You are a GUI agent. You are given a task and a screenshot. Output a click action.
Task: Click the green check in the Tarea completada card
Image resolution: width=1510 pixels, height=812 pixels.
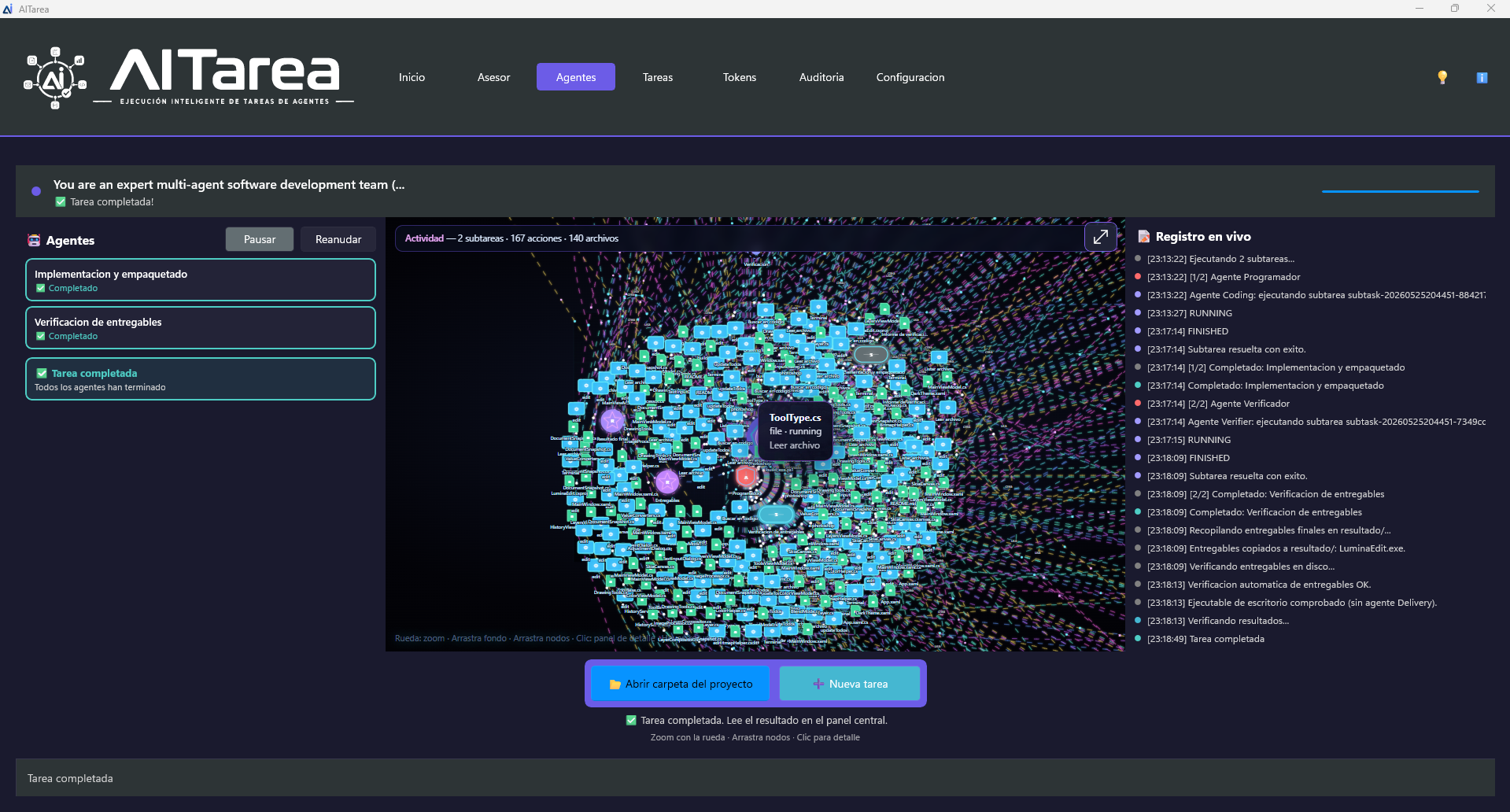[42, 374]
